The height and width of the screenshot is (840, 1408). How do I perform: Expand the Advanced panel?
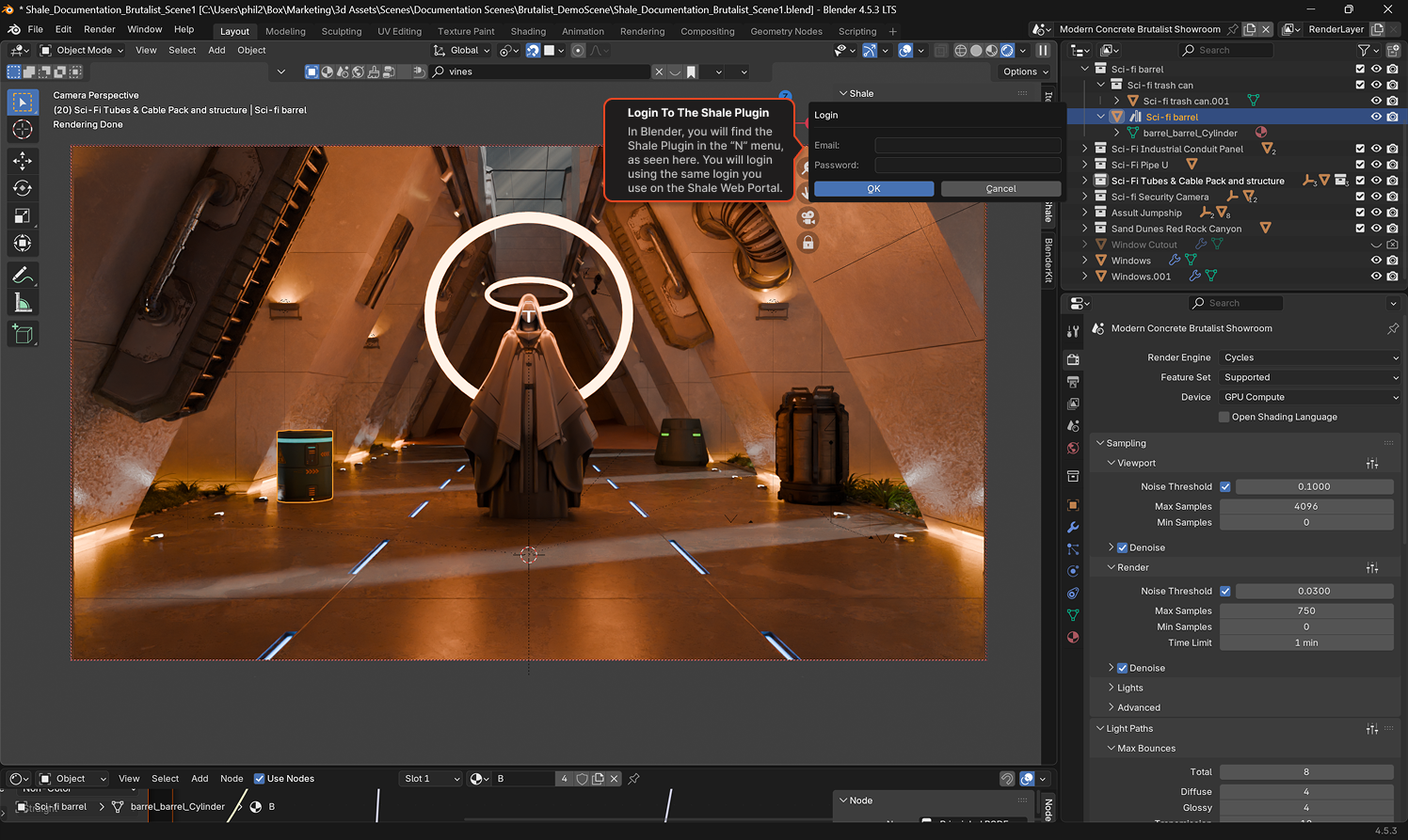coord(1138,707)
